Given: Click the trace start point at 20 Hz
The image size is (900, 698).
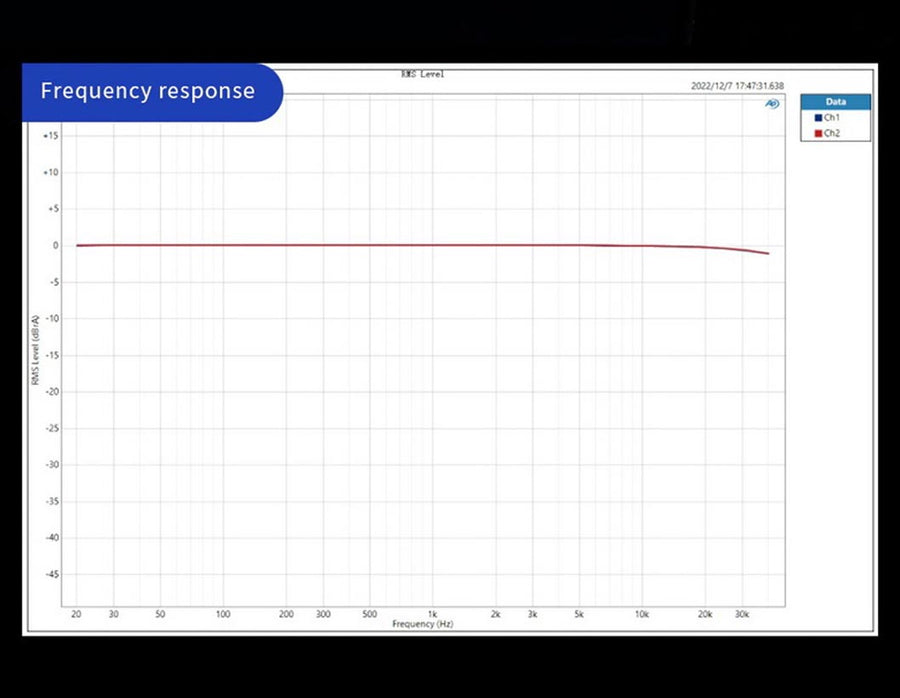Looking at the screenshot, I should (78, 246).
